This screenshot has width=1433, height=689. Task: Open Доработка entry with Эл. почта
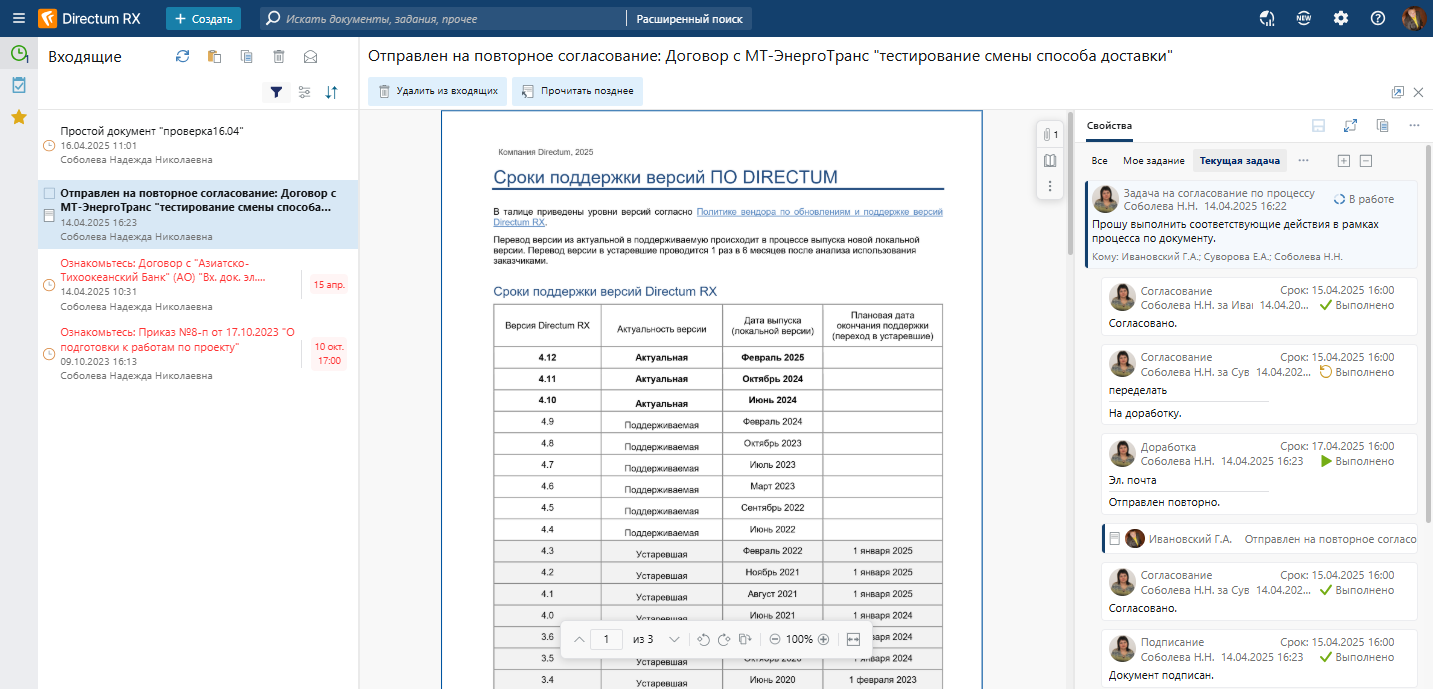tap(1259, 474)
